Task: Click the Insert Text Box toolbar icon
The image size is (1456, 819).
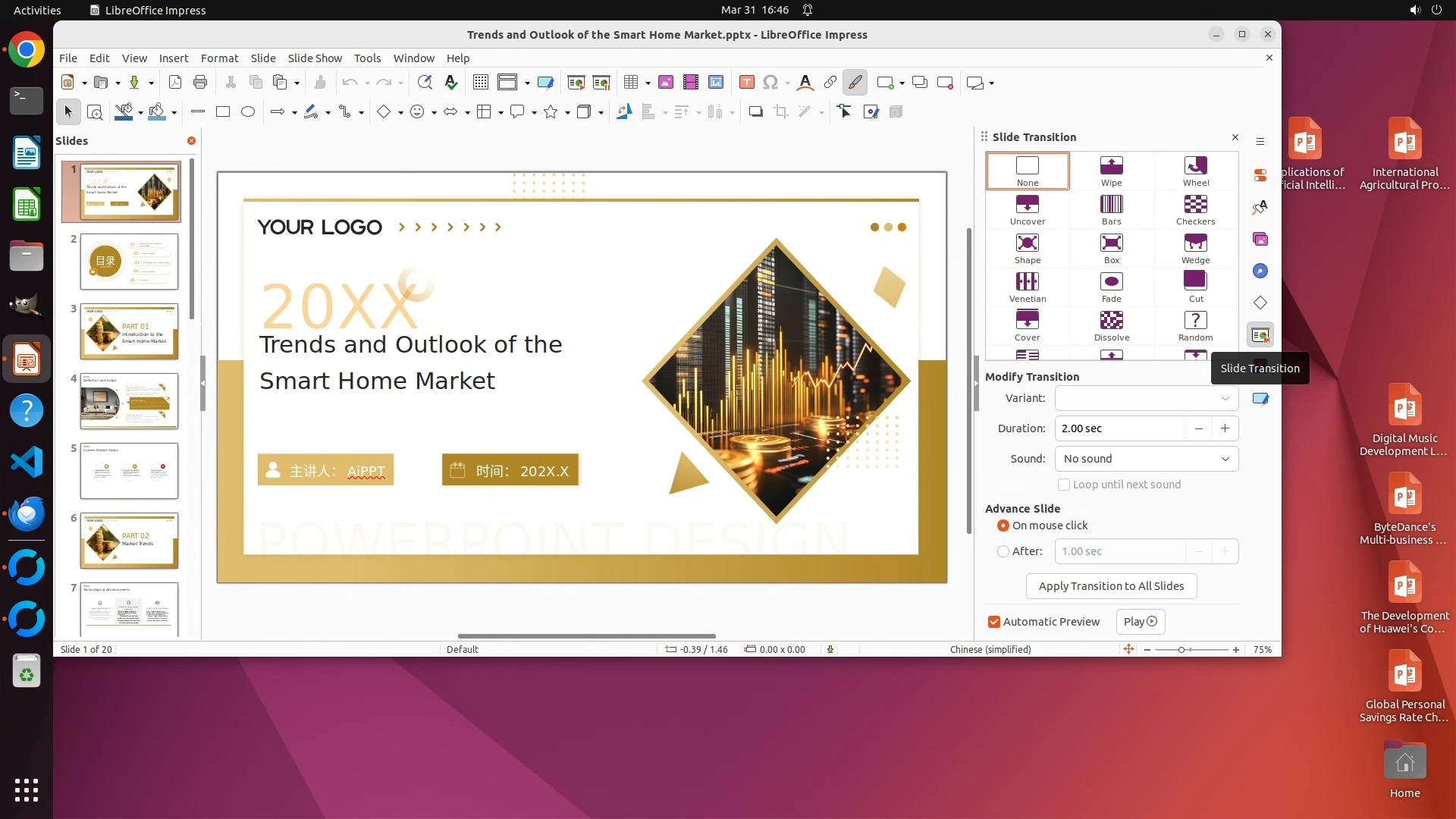Action: click(746, 83)
